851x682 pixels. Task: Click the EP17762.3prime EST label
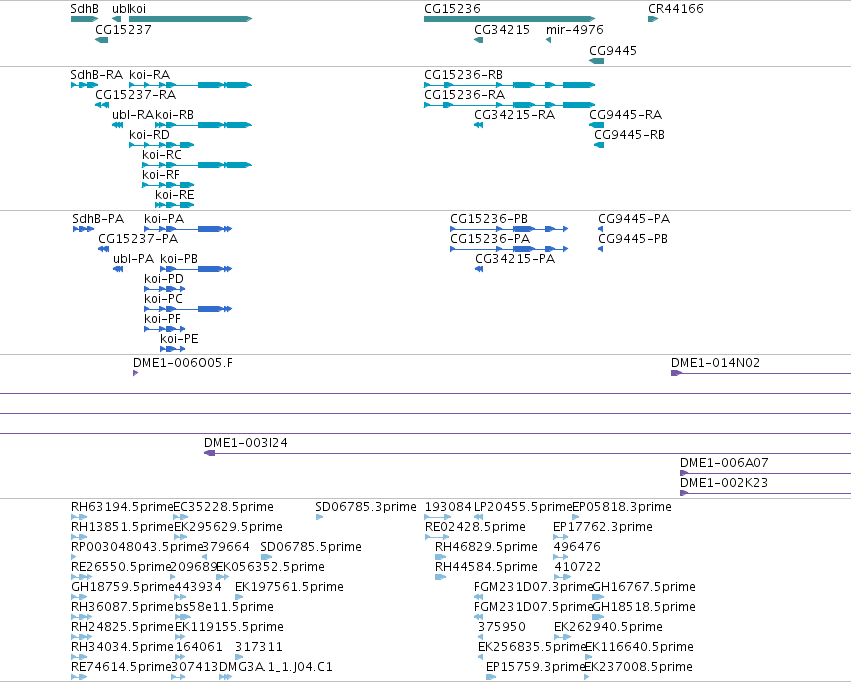[603, 527]
